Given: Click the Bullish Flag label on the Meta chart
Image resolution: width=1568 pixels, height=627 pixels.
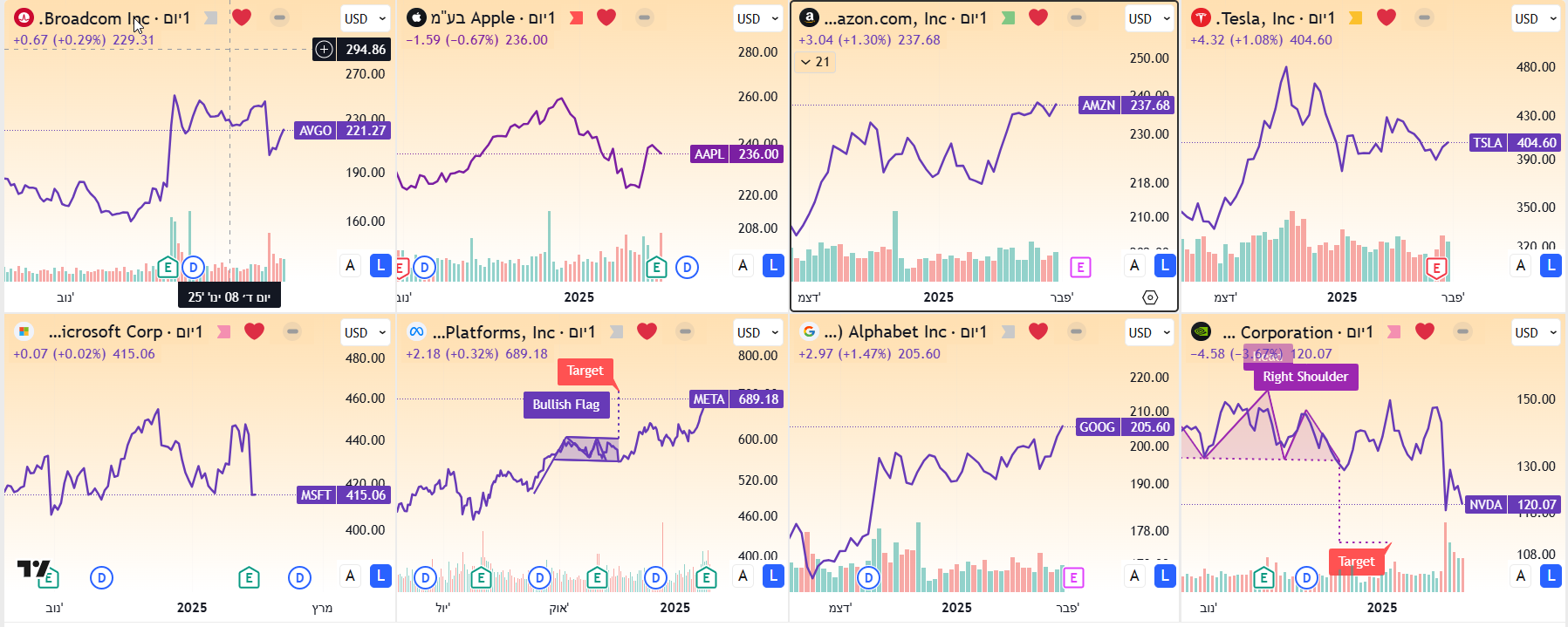Looking at the screenshot, I should pyautogui.click(x=566, y=405).
